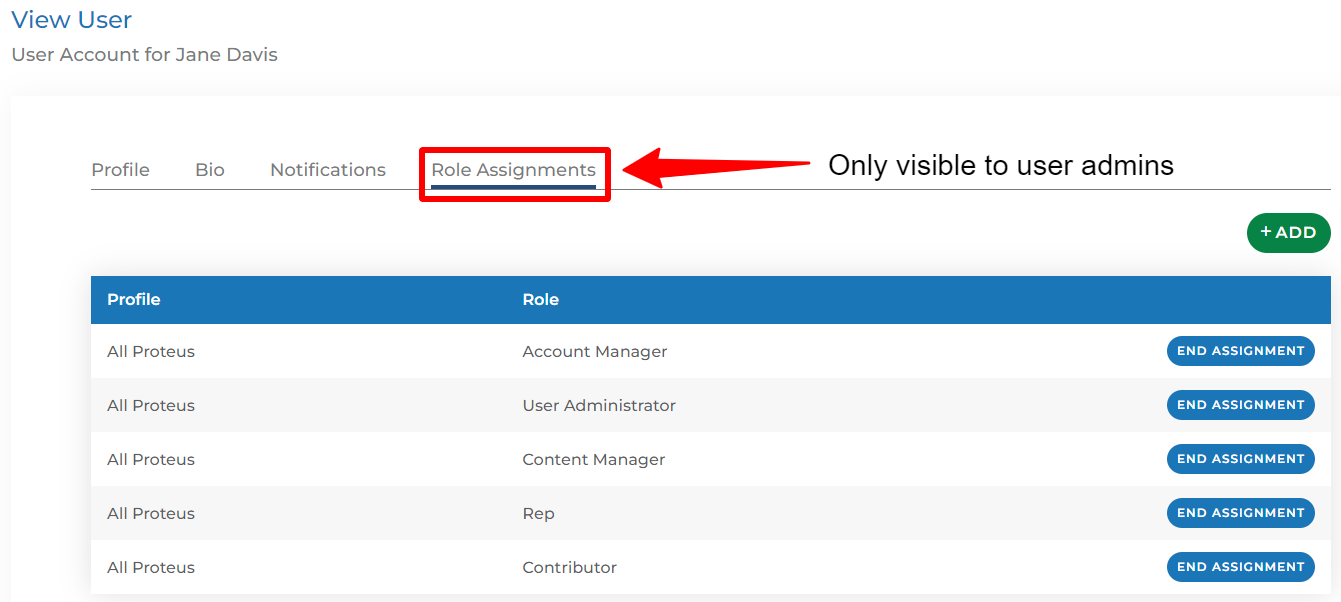Select the Account Manager role cell
Viewport: 1341px width, 602px height.
(594, 352)
